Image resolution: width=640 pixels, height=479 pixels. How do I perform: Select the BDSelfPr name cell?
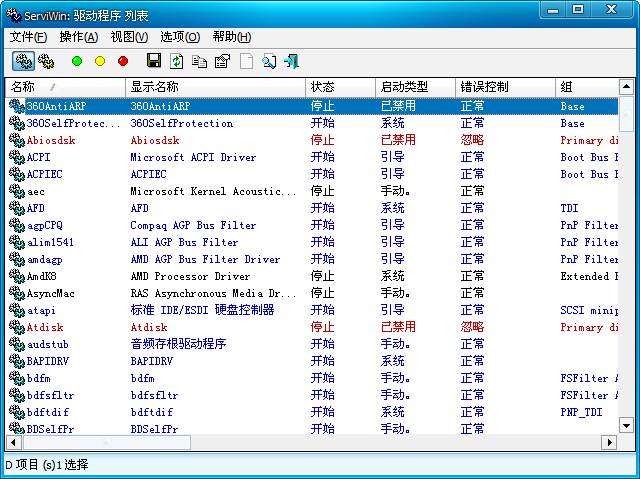coord(50,429)
